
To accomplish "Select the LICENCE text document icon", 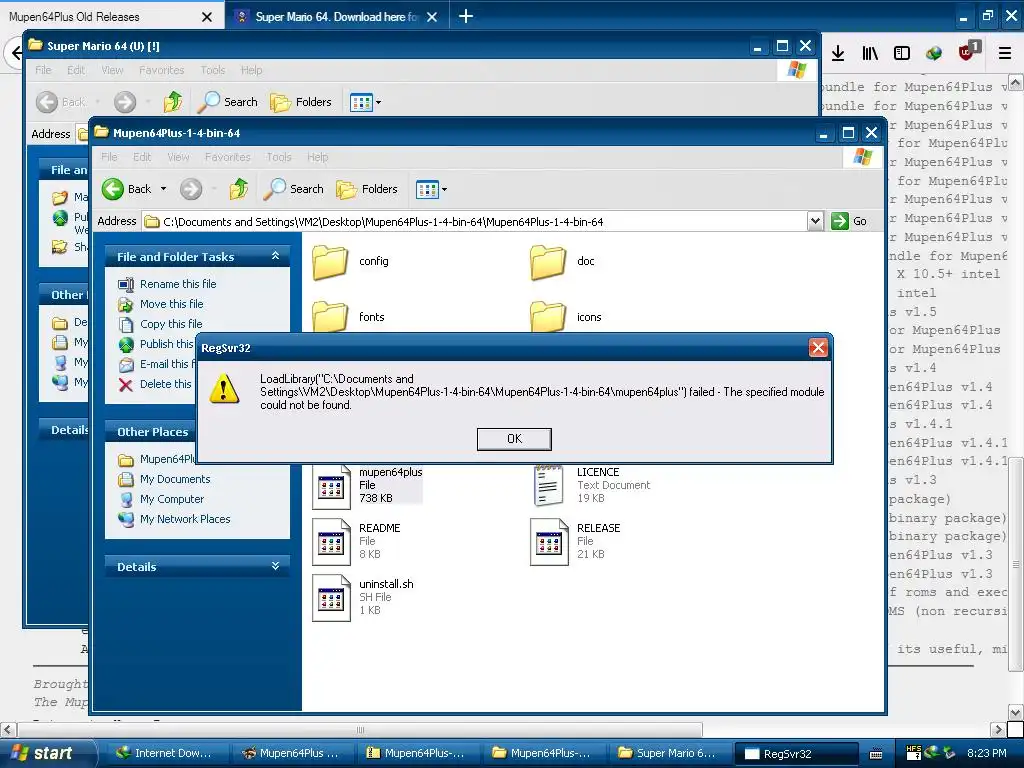I will click(549, 486).
